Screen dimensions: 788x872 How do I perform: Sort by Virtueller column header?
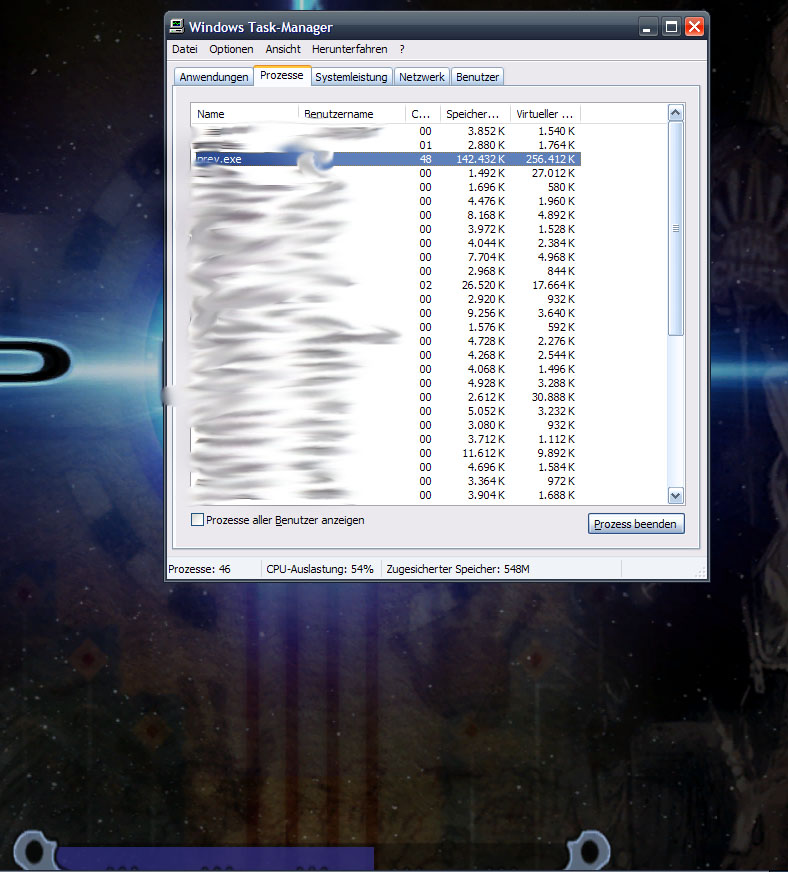coord(545,114)
